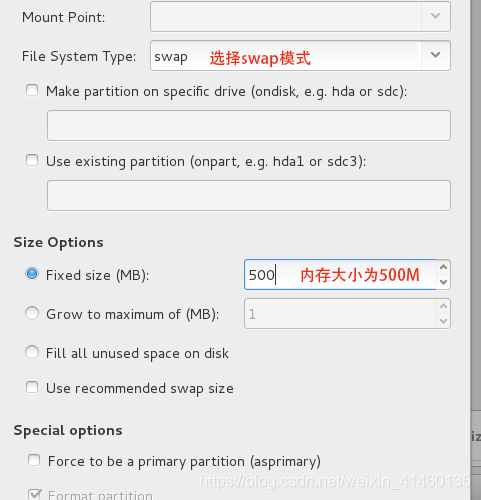The height and width of the screenshot is (500, 481).
Task: Check Force to be a primary partition
Action: (x=34, y=460)
